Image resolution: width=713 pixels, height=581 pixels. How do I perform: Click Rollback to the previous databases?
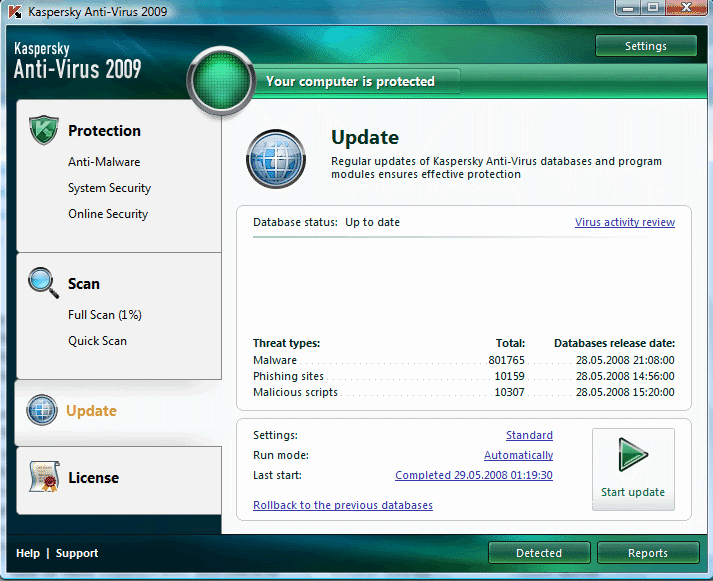[343, 505]
